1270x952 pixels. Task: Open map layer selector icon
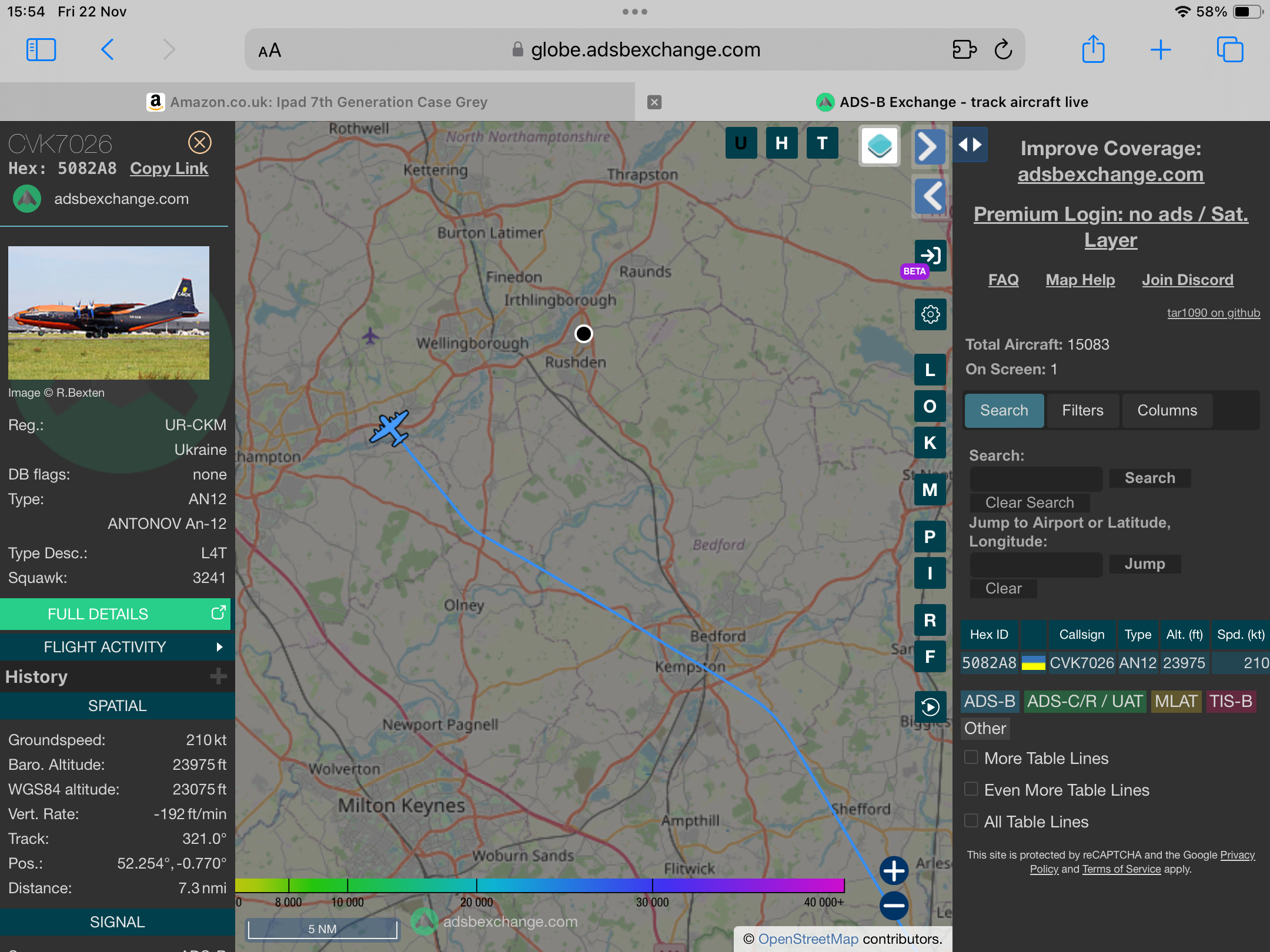(880, 145)
